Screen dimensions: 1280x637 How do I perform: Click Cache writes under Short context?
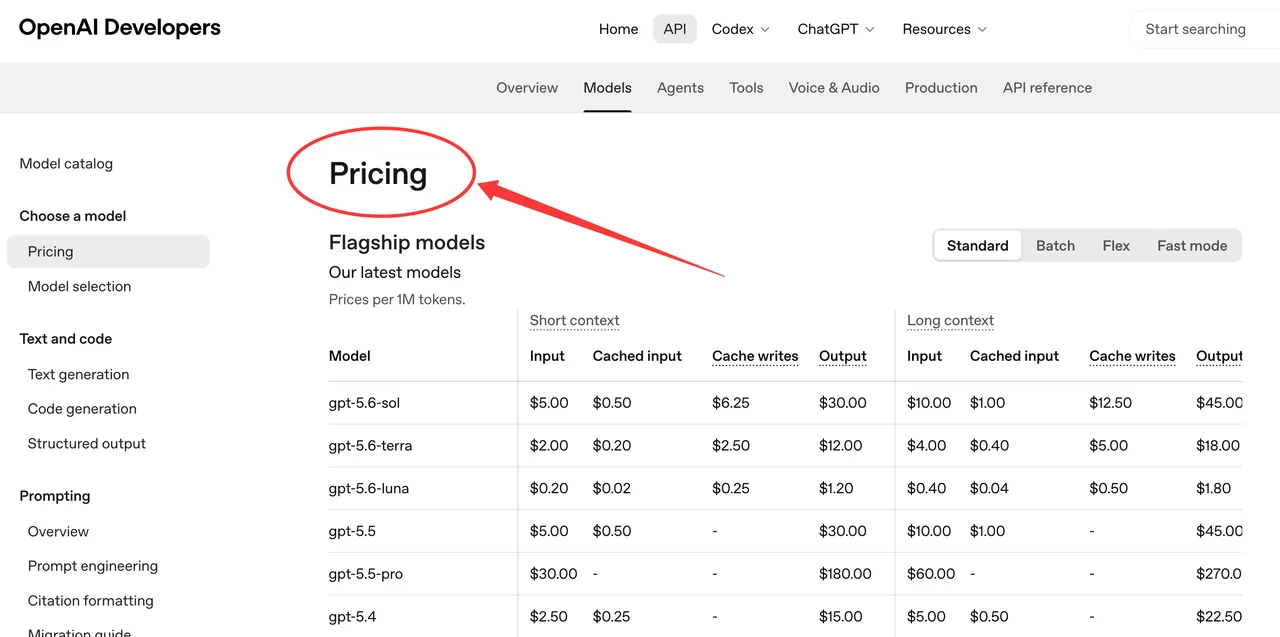[755, 356]
